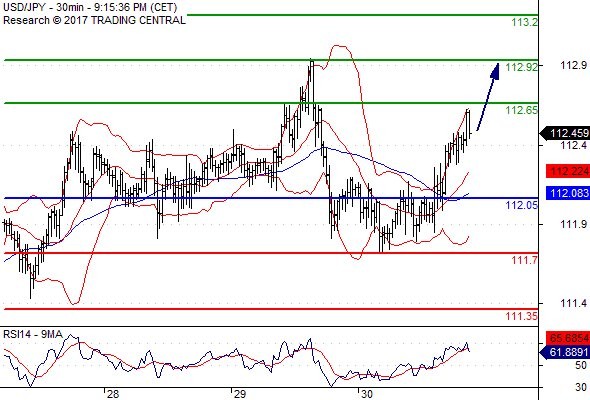Screen dimensions: 590x400
Task: Click the red 112.224 price tag
Action: pos(568,171)
